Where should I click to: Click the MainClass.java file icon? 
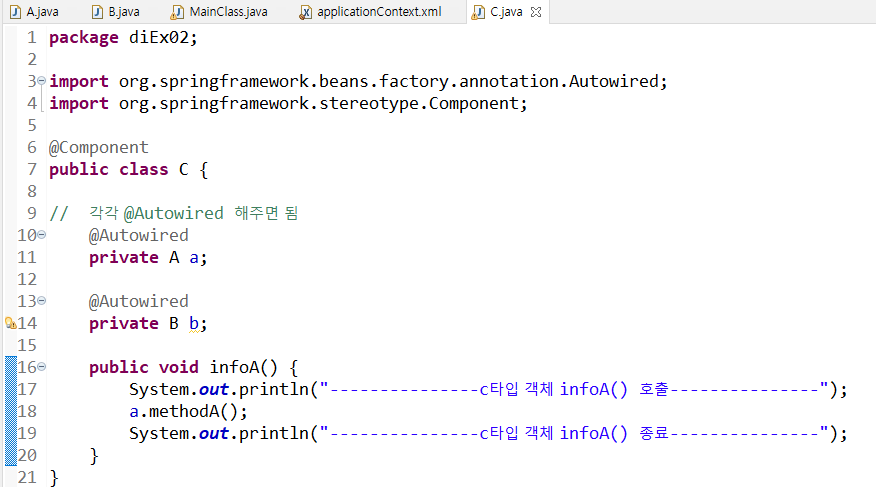[178, 12]
